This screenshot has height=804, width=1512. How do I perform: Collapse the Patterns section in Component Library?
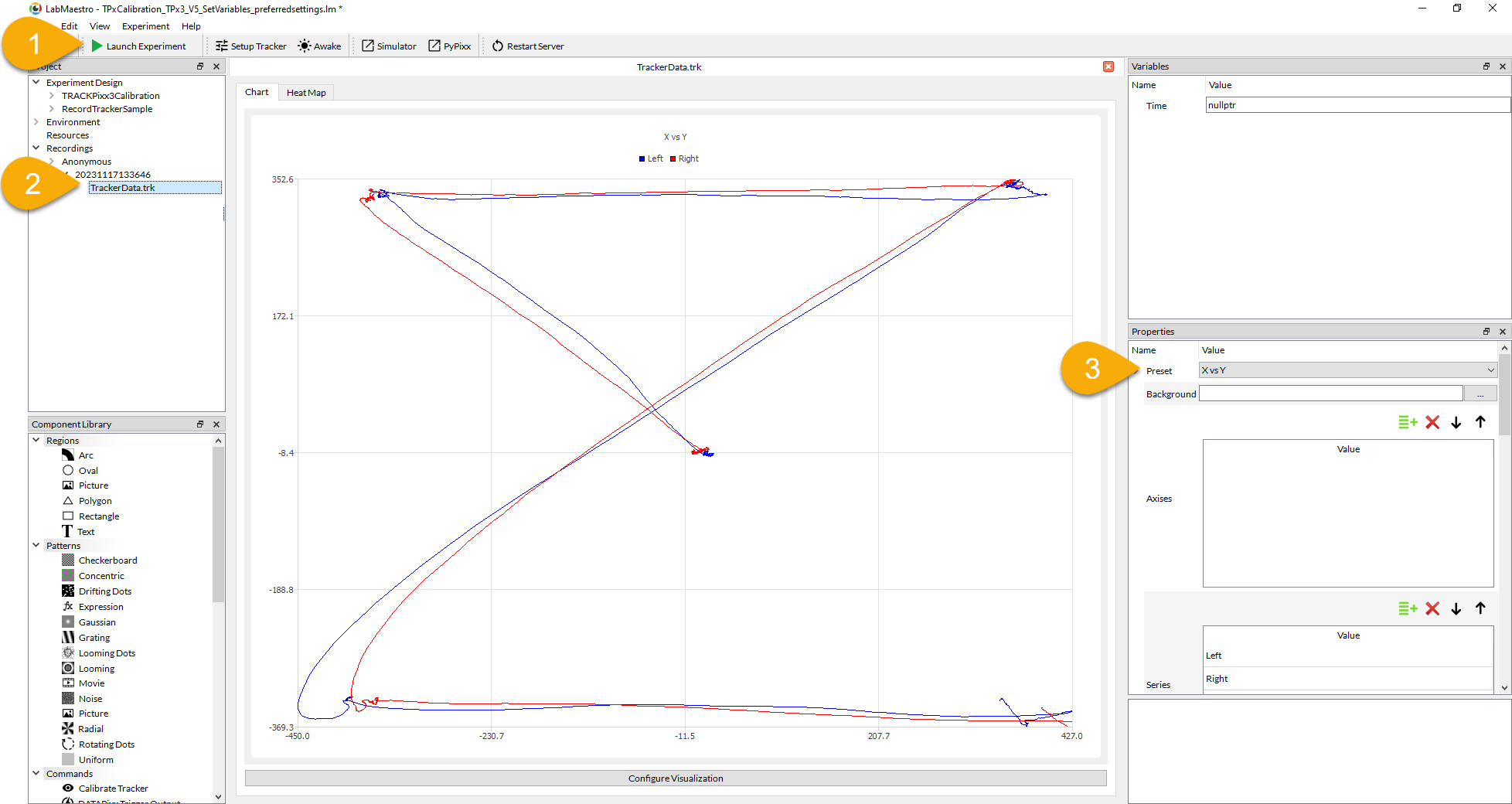click(x=36, y=546)
